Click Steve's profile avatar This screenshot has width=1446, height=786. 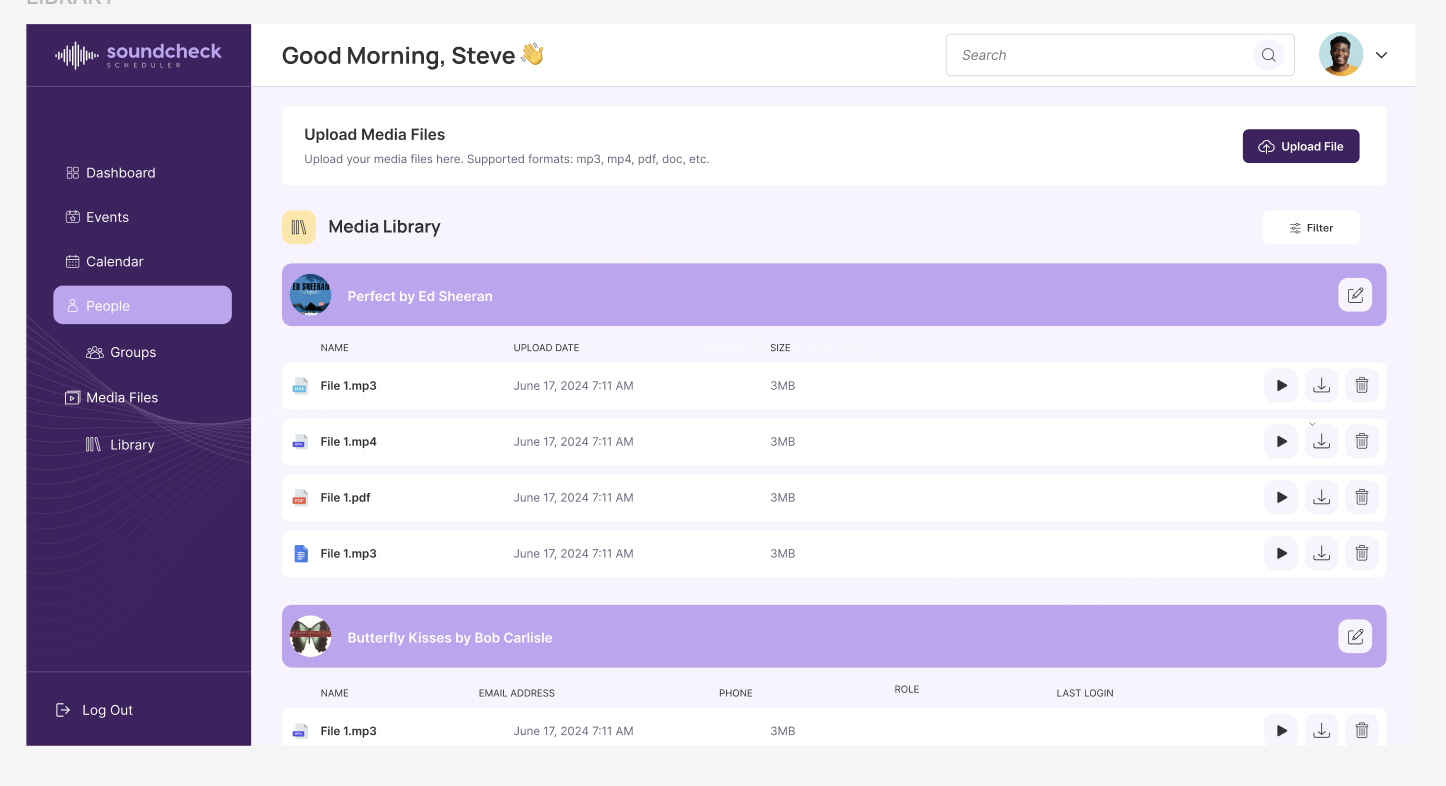[1340, 54]
